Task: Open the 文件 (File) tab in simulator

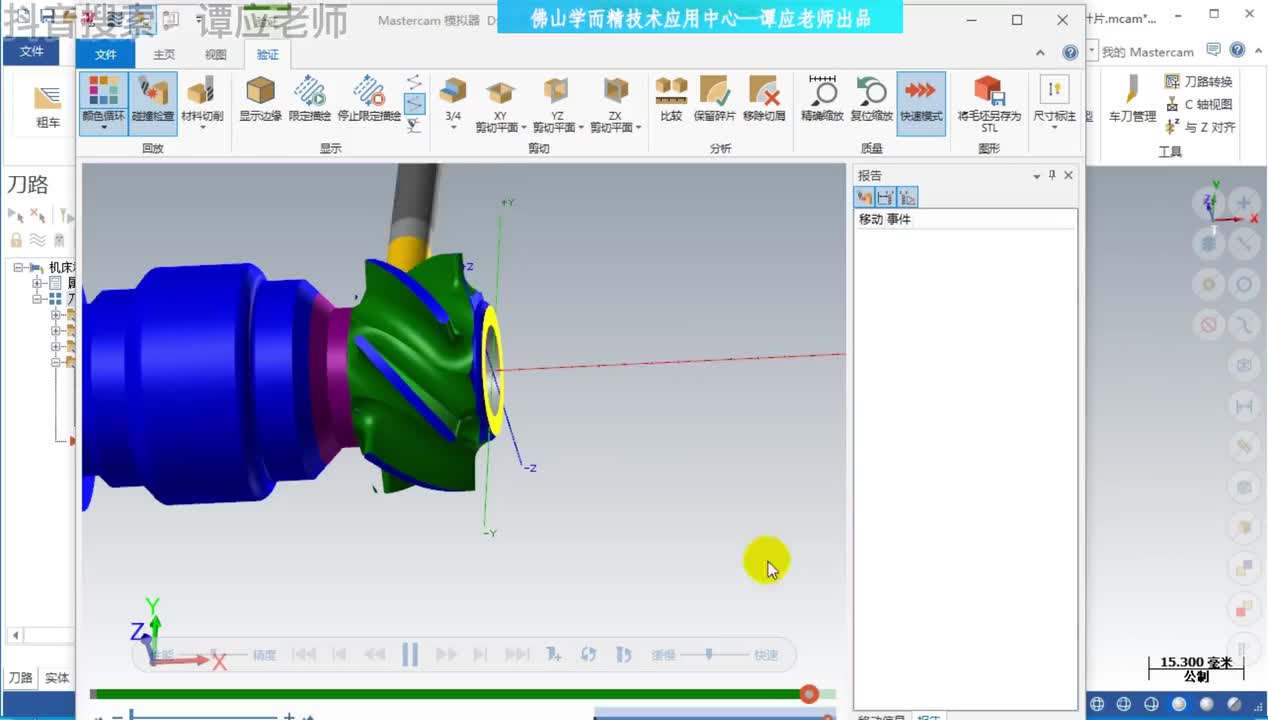Action: 105,55
